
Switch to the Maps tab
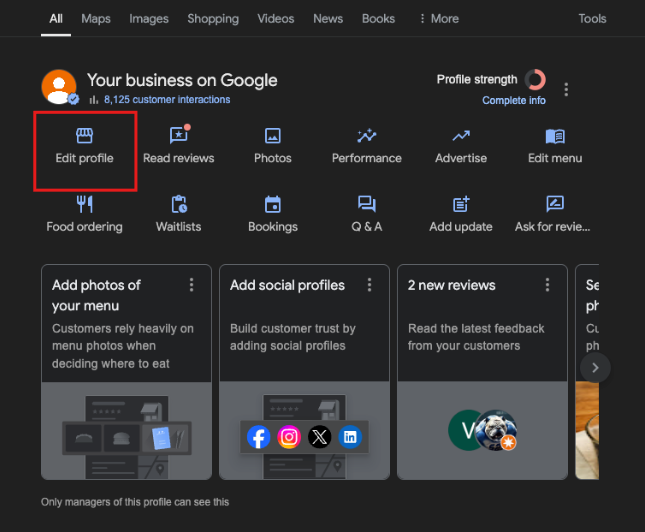(x=96, y=19)
